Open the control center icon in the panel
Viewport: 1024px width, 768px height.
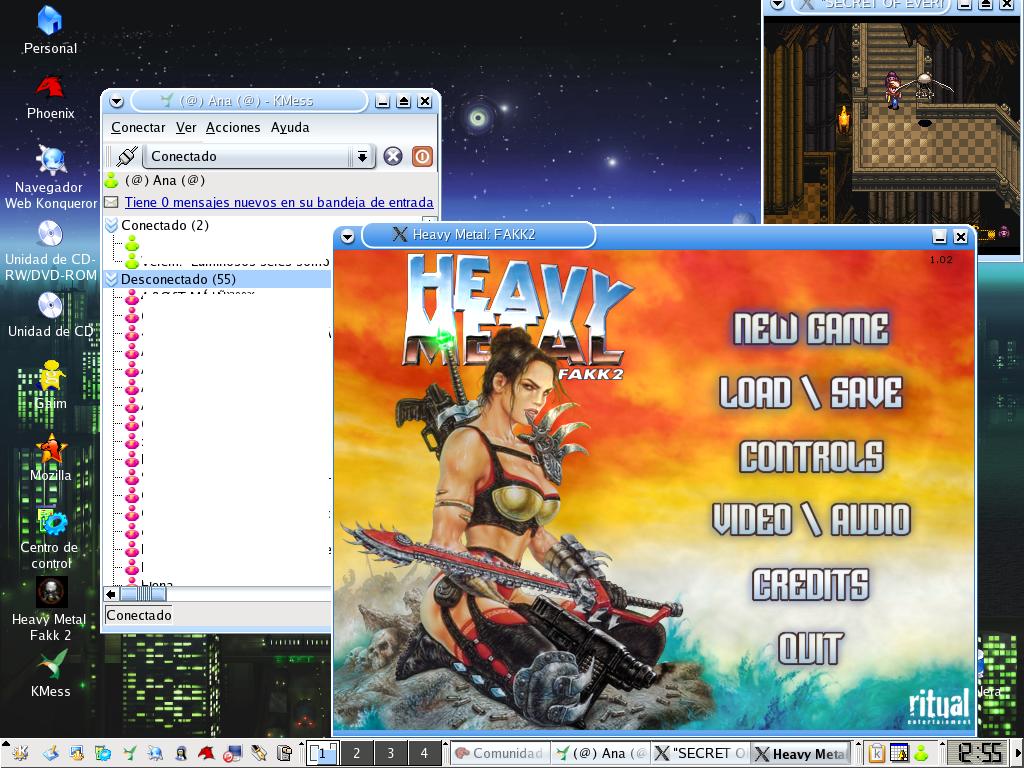(x=103, y=754)
